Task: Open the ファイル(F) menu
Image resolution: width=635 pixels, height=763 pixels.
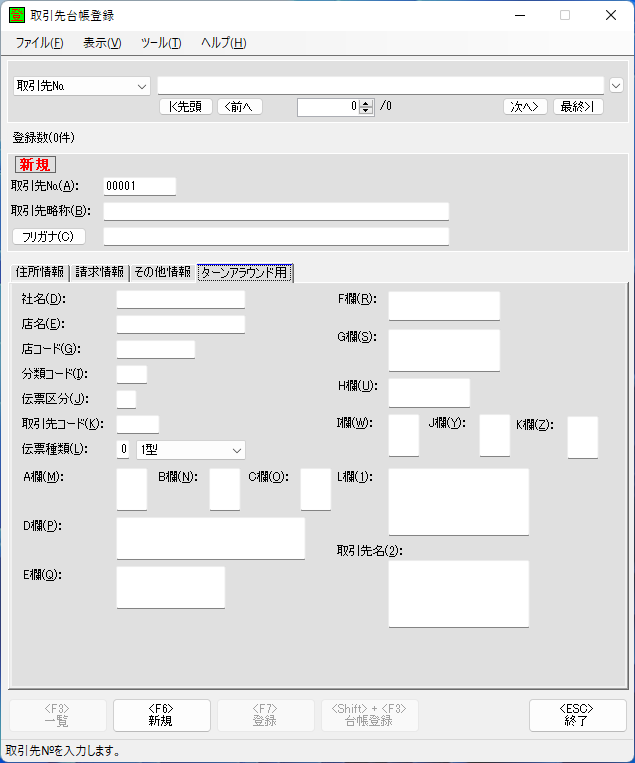Action: click(x=39, y=43)
